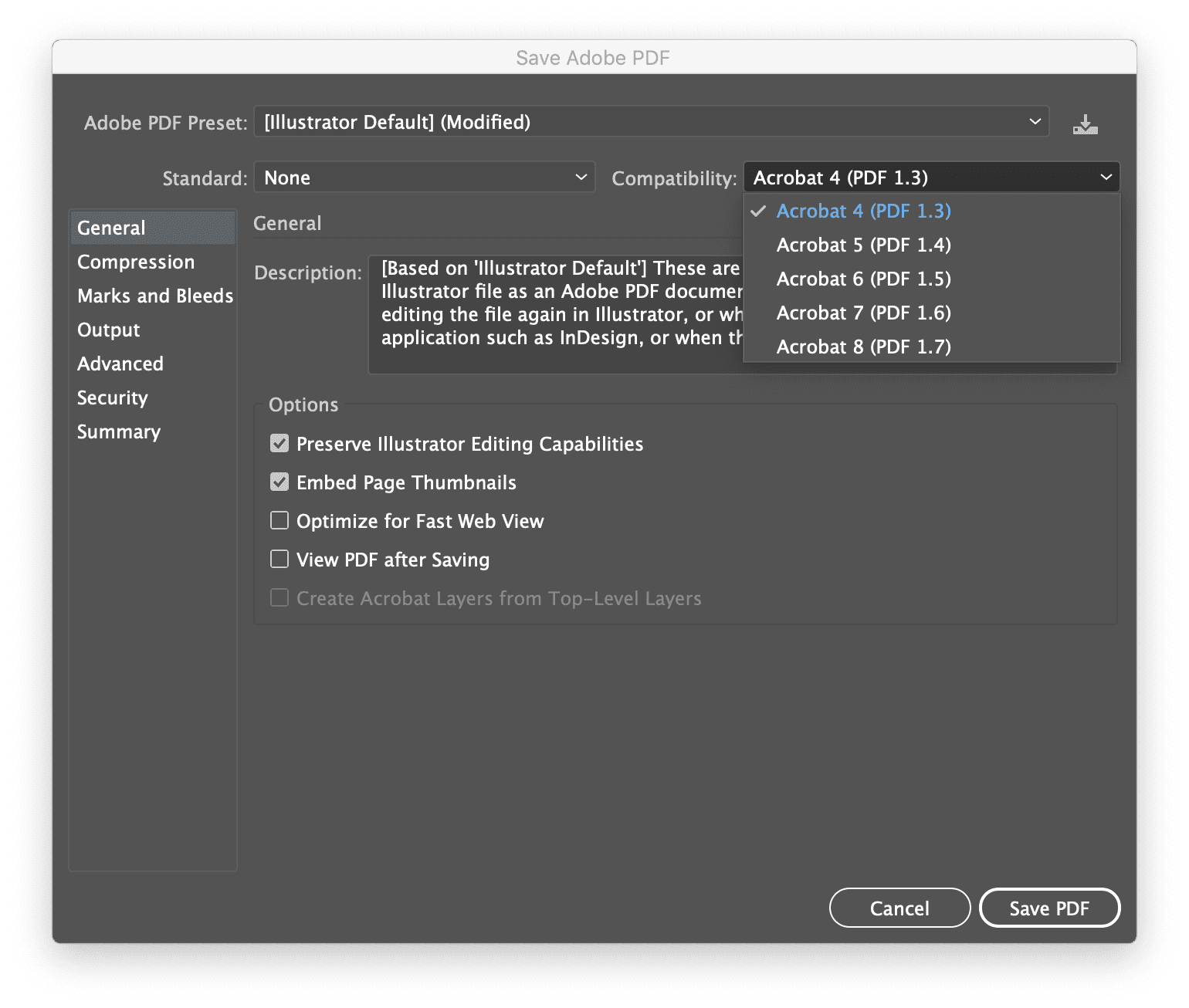
Task: Choose Acrobat 4 (PDF 1.3) option
Action: [931, 211]
